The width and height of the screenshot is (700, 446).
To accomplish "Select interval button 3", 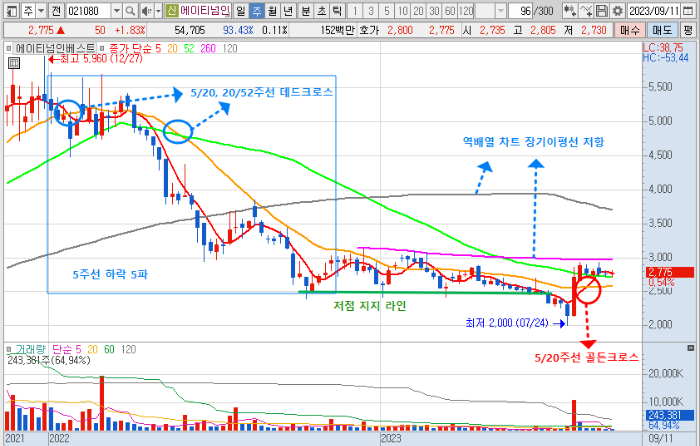I will pyautogui.click(x=371, y=10).
